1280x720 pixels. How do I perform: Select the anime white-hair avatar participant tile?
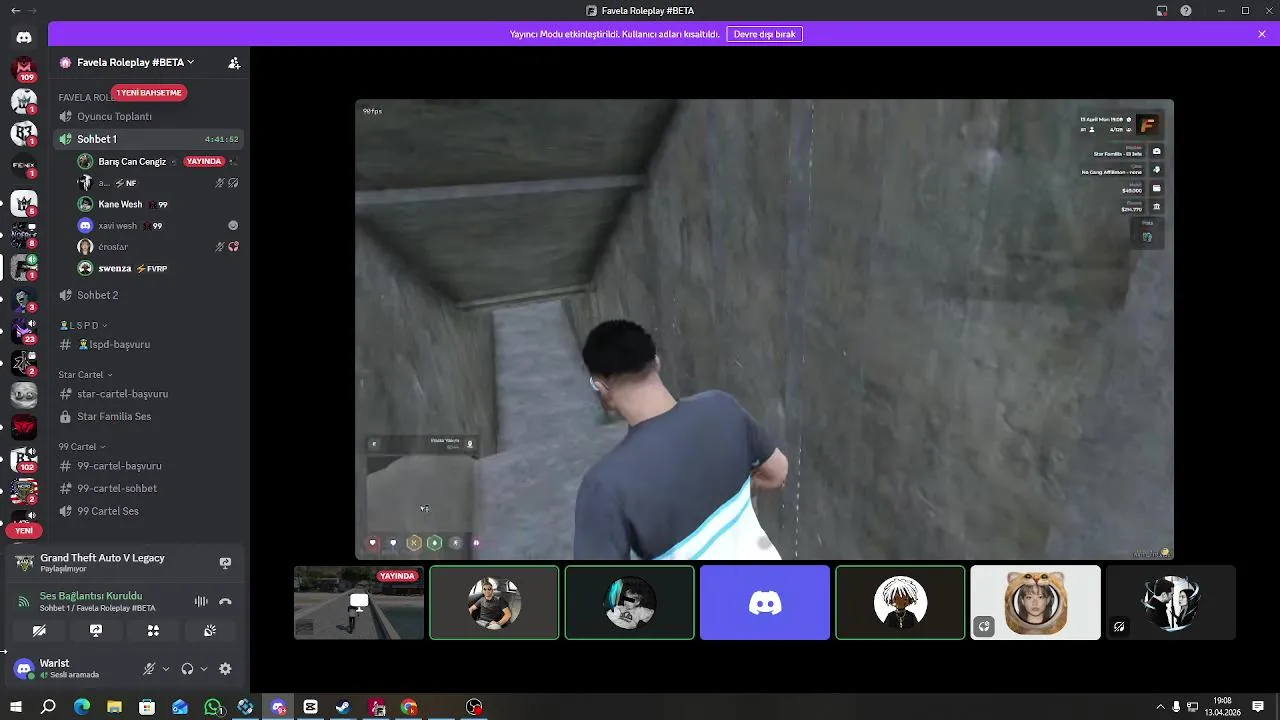[x=900, y=602]
